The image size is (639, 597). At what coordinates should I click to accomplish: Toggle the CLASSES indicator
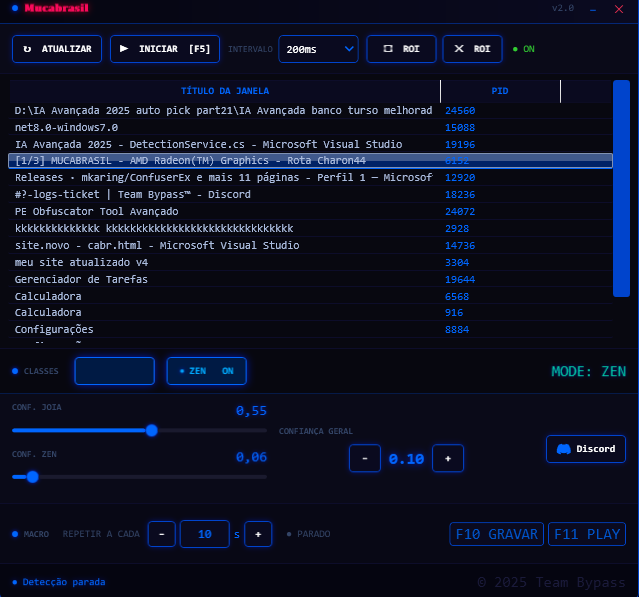[15, 371]
